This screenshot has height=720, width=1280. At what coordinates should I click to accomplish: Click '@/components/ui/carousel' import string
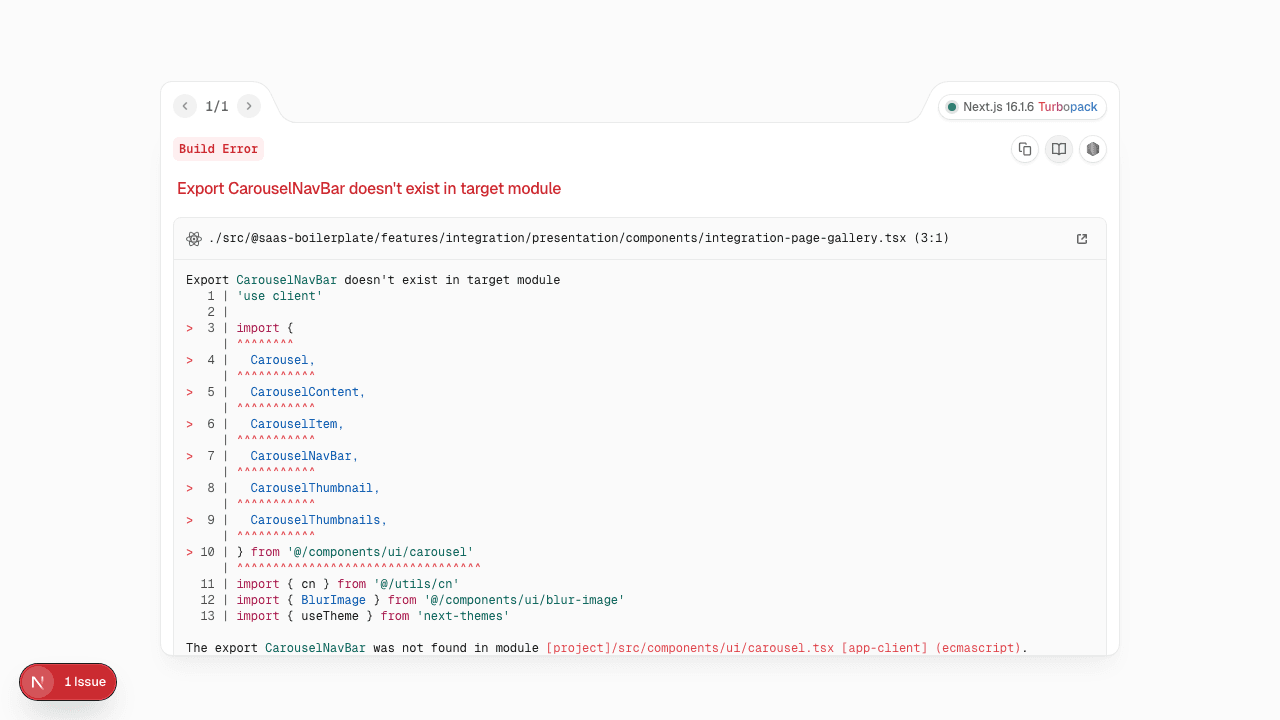tap(380, 552)
